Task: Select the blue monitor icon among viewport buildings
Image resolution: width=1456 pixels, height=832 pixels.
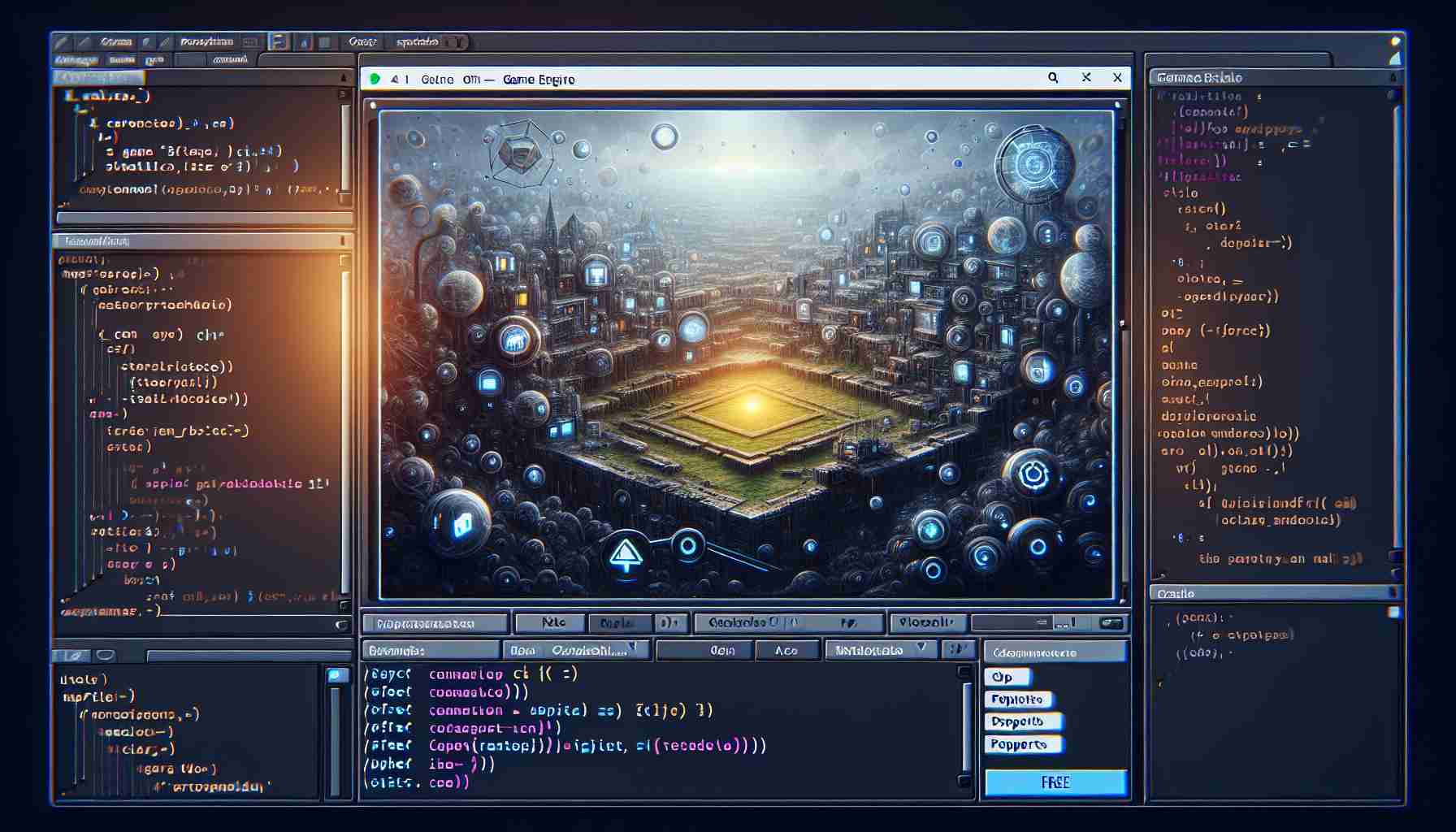Action: 597,274
